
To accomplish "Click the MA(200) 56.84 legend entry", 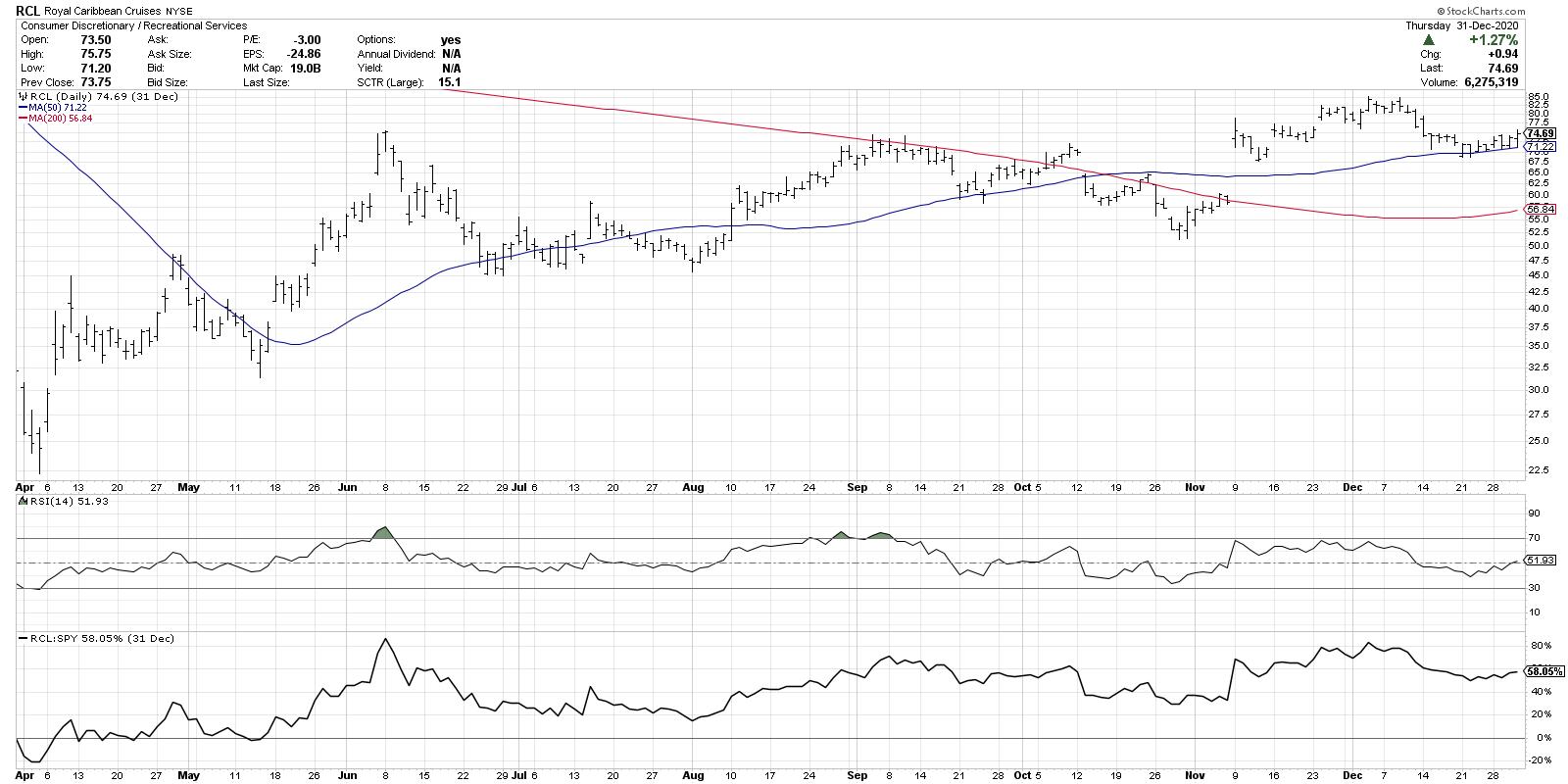I will coord(54,119).
